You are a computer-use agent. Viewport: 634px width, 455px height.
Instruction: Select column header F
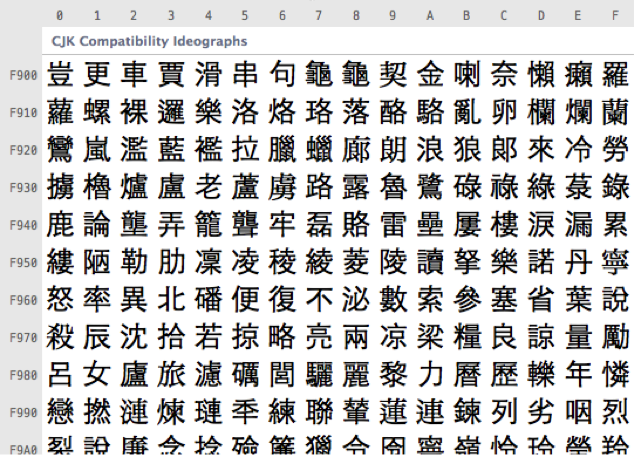coord(615,15)
